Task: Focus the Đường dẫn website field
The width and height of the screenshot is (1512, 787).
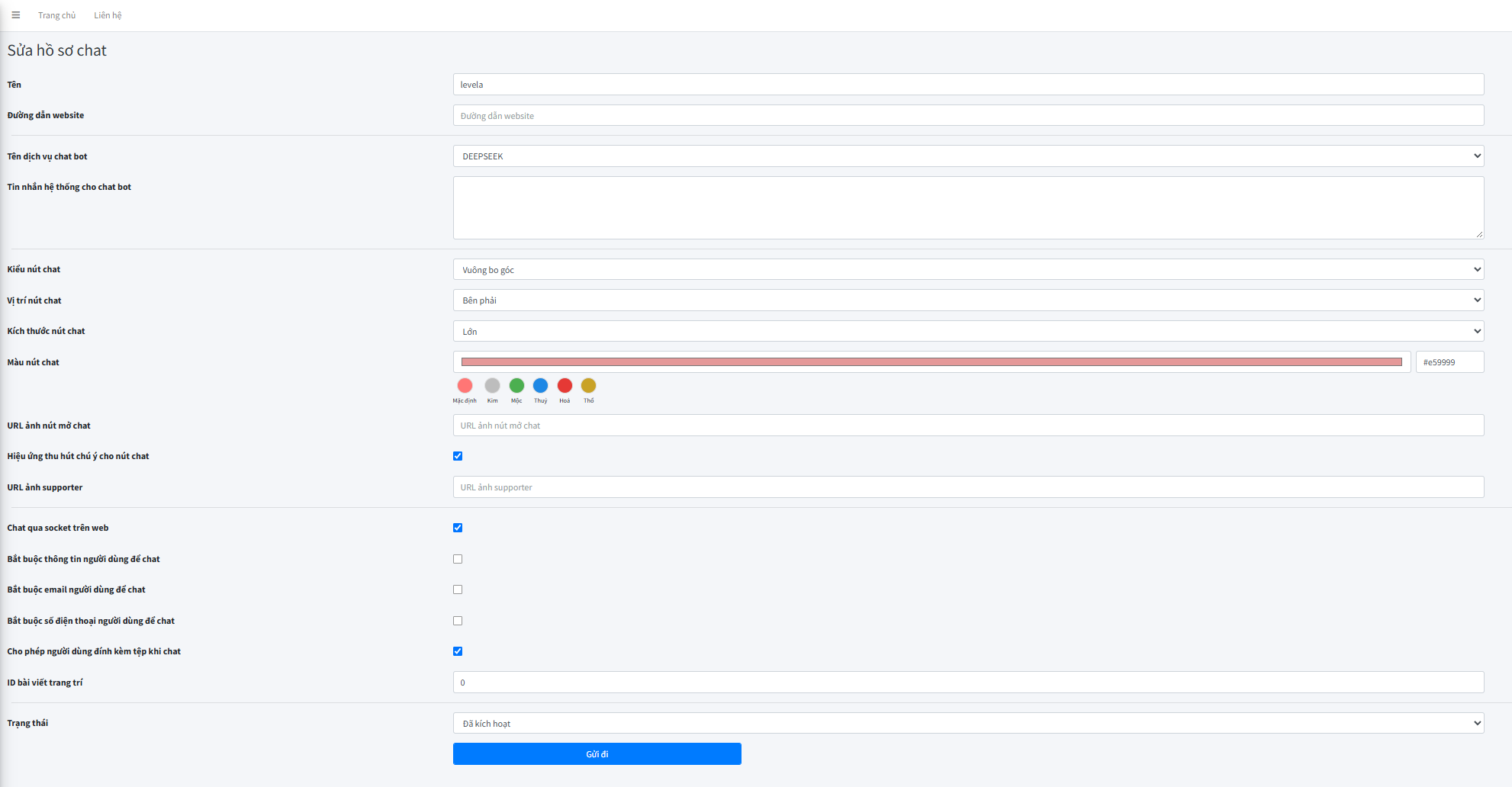Action: (x=968, y=116)
